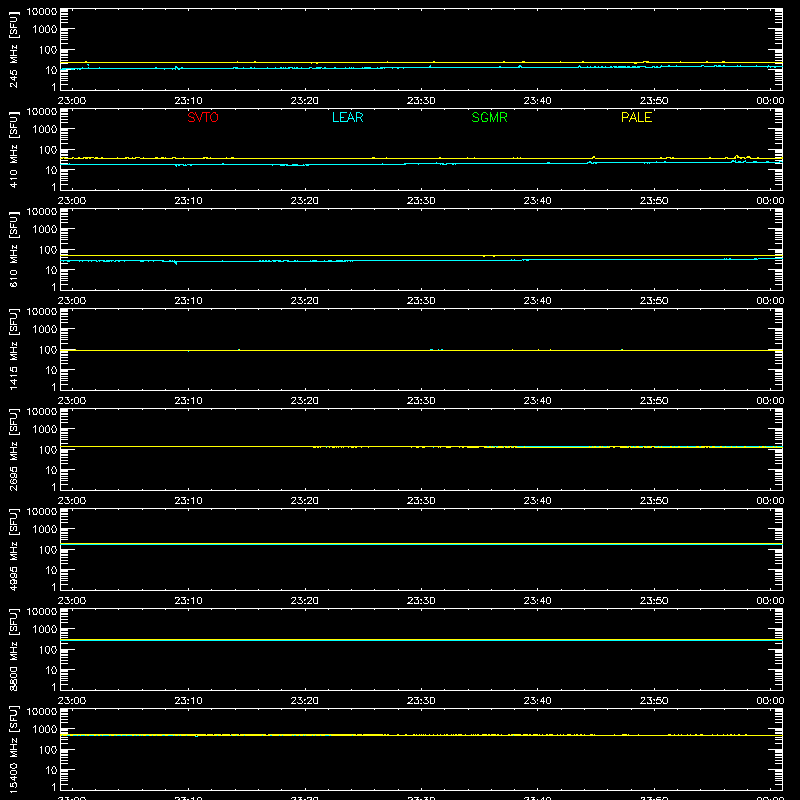Click 23:40 label under the 410 MHz plot
800x800 pixels.
(537, 201)
